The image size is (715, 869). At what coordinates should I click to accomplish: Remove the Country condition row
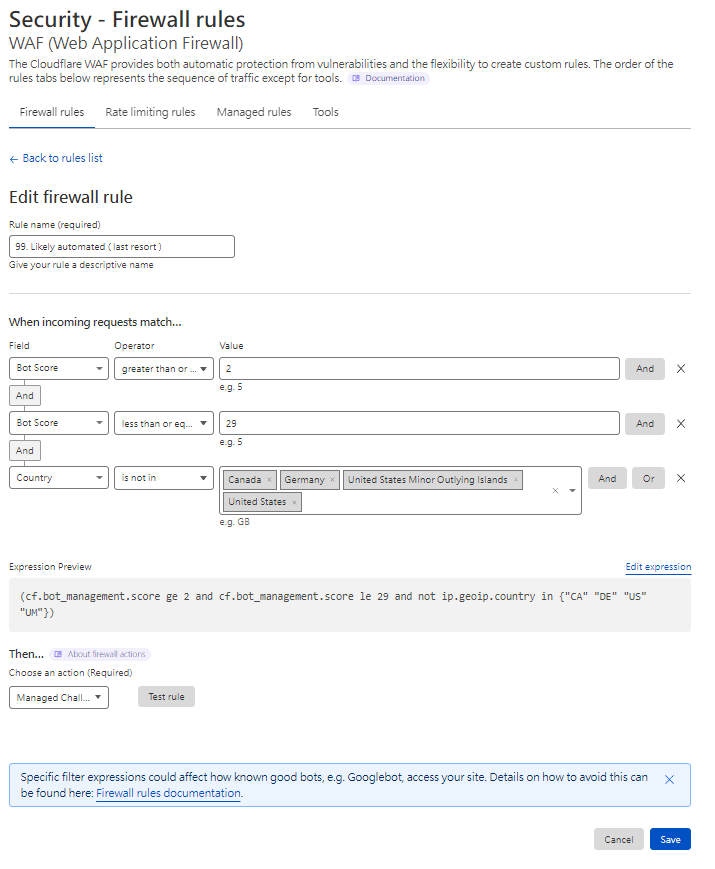[x=681, y=478]
